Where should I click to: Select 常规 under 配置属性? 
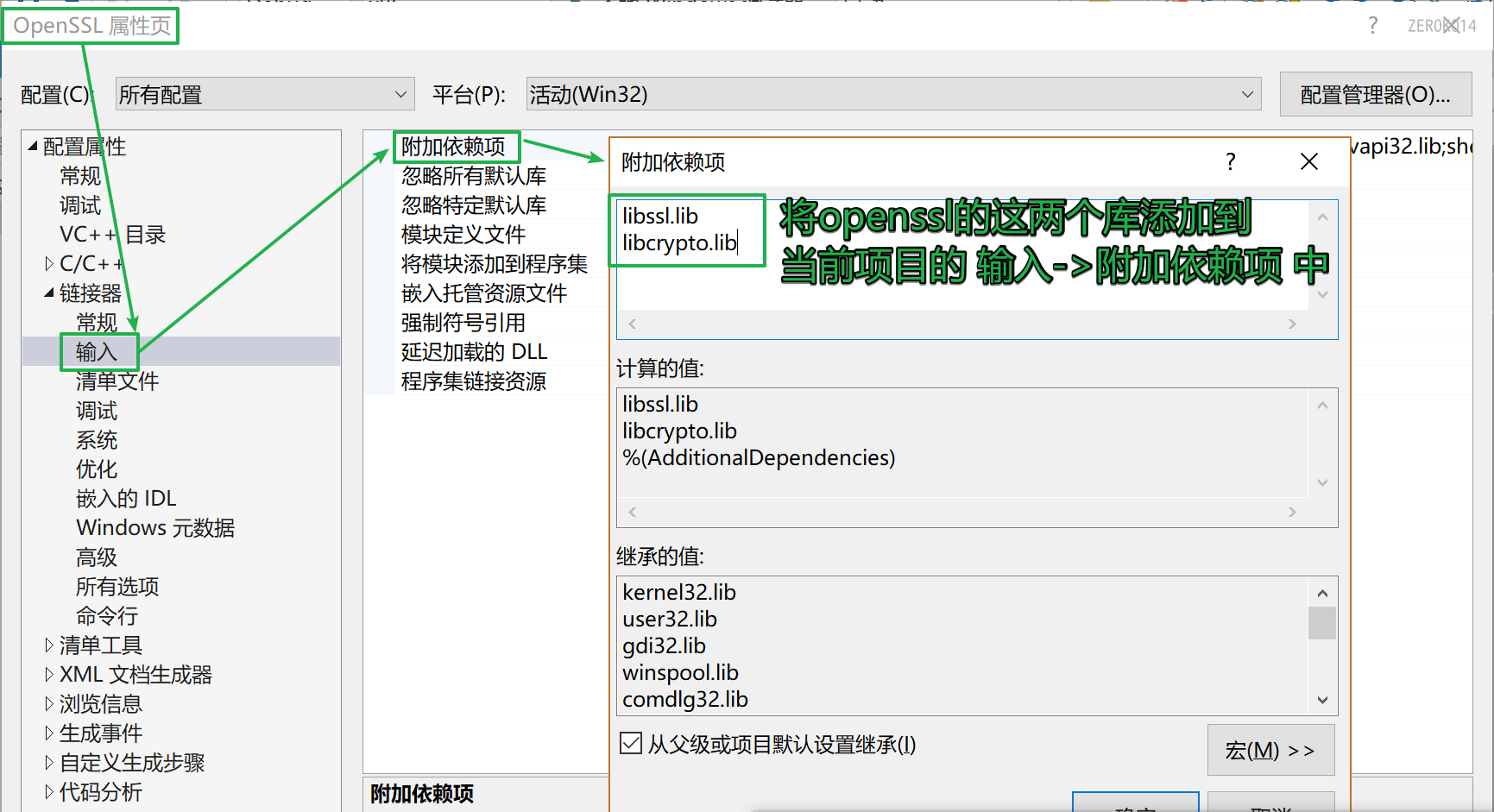click(80, 176)
